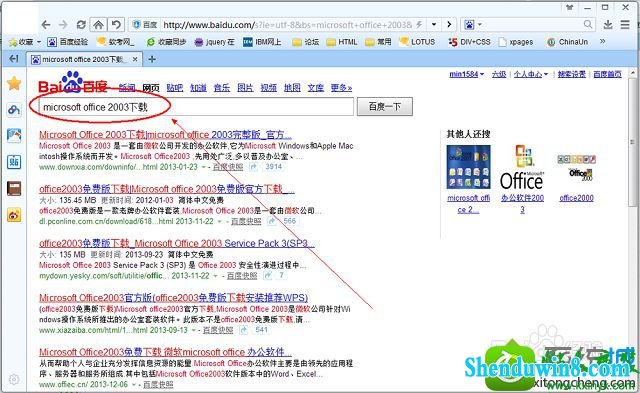The width and height of the screenshot is (640, 393).
Task: Open the downloads arrow icon in toolbar
Action: click(608, 25)
